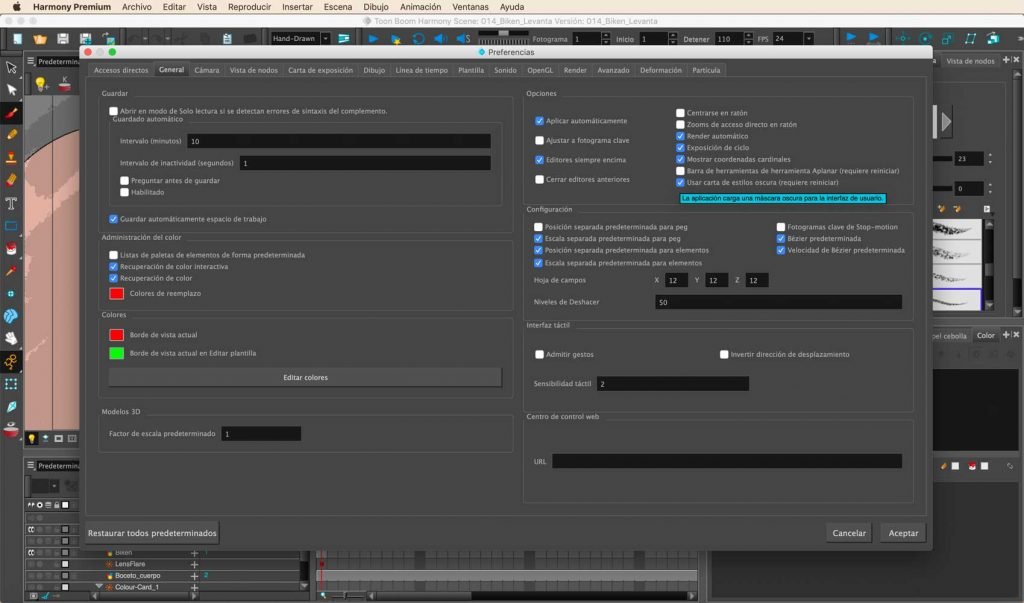This screenshot has height=603, width=1024.
Task: Open the Camera view panel menu icon
Action: (31, 61)
